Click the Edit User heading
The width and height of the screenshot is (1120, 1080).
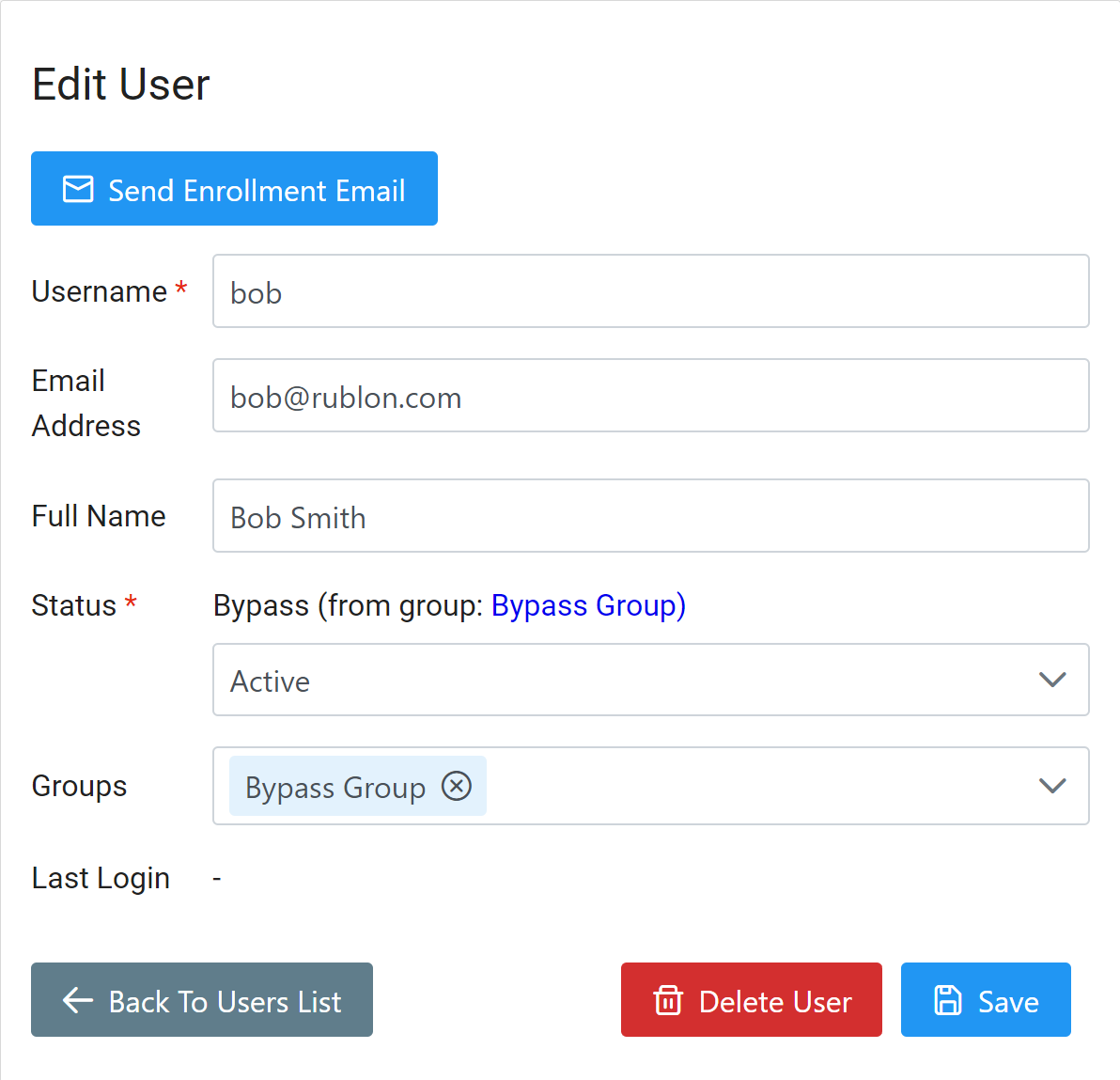121,85
